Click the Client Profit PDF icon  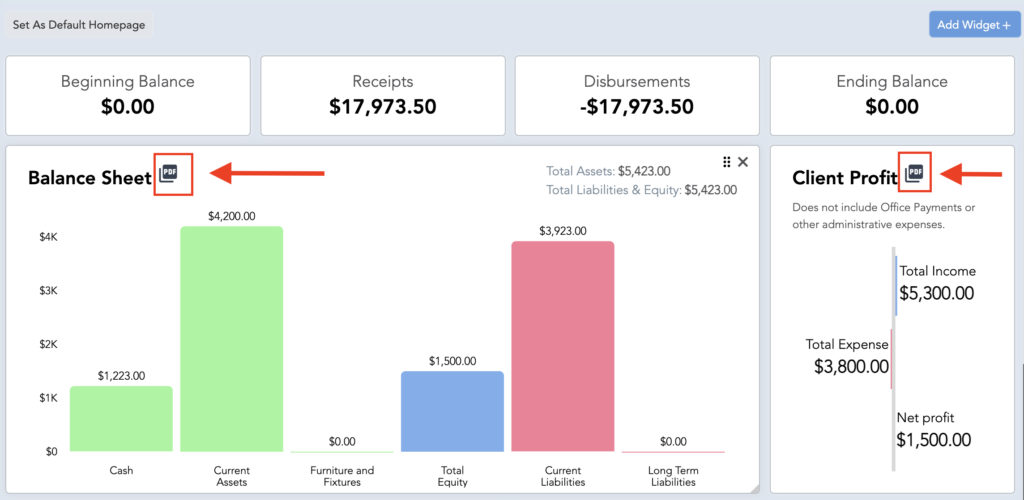click(x=914, y=174)
